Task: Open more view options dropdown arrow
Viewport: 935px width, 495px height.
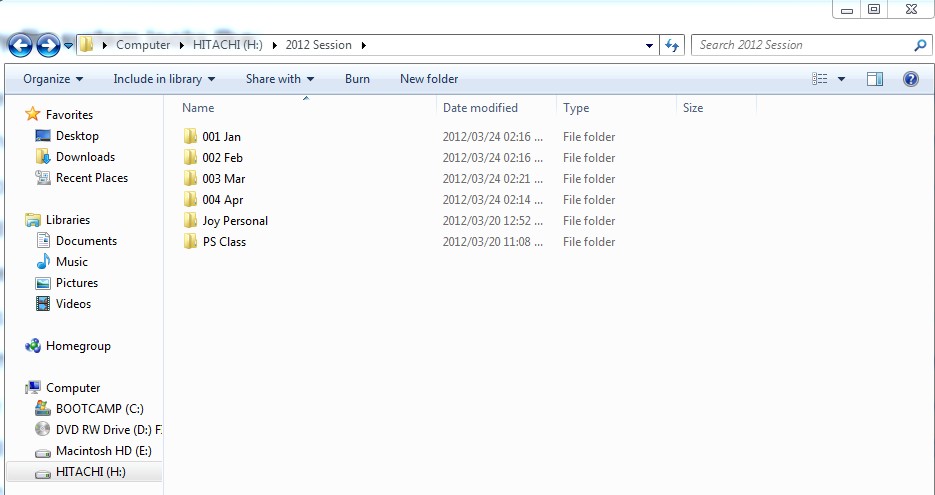Action: [x=841, y=79]
